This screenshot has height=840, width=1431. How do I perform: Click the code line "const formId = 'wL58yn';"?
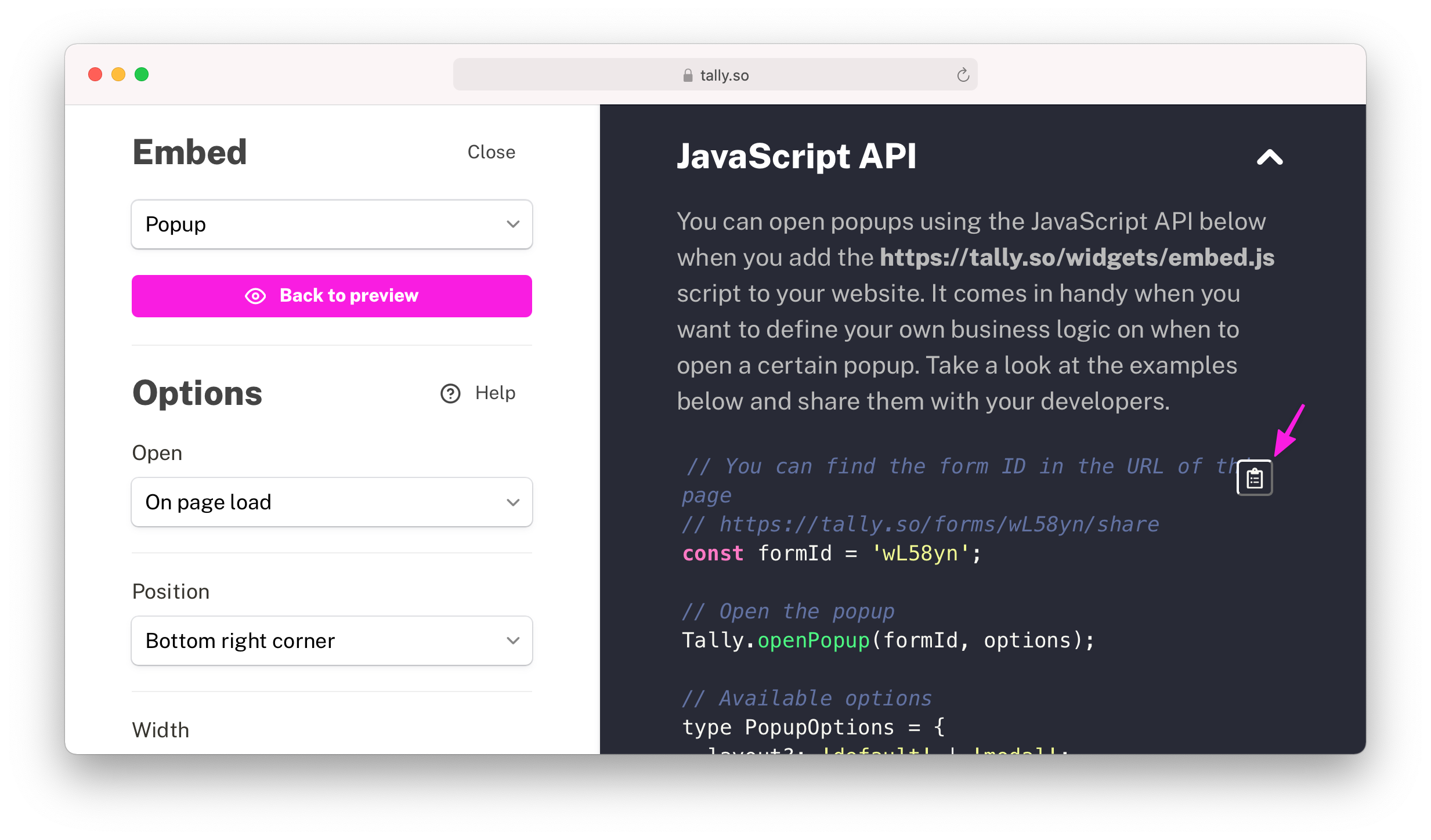pyautogui.click(x=832, y=553)
